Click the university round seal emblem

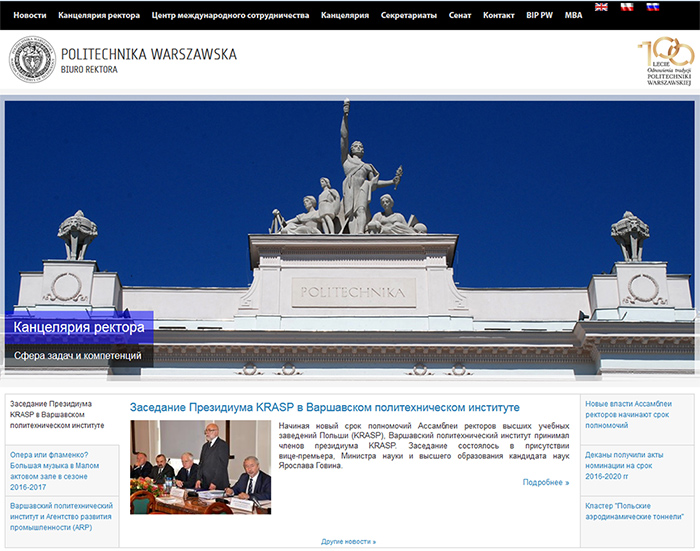32,59
